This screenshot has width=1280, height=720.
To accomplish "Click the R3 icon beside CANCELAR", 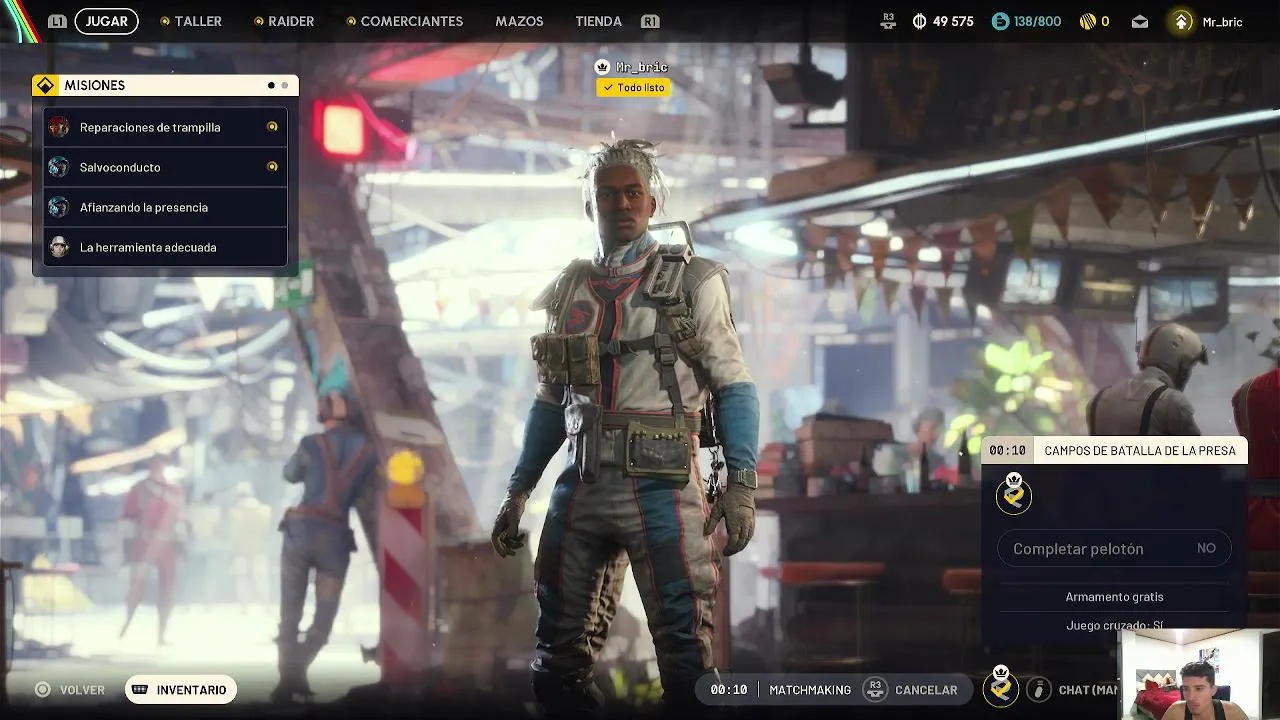I will coord(875,689).
